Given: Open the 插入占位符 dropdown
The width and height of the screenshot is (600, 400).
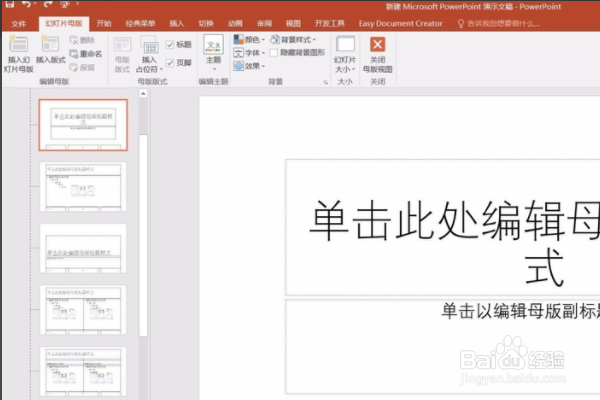Looking at the screenshot, I should pyautogui.click(x=149, y=54).
